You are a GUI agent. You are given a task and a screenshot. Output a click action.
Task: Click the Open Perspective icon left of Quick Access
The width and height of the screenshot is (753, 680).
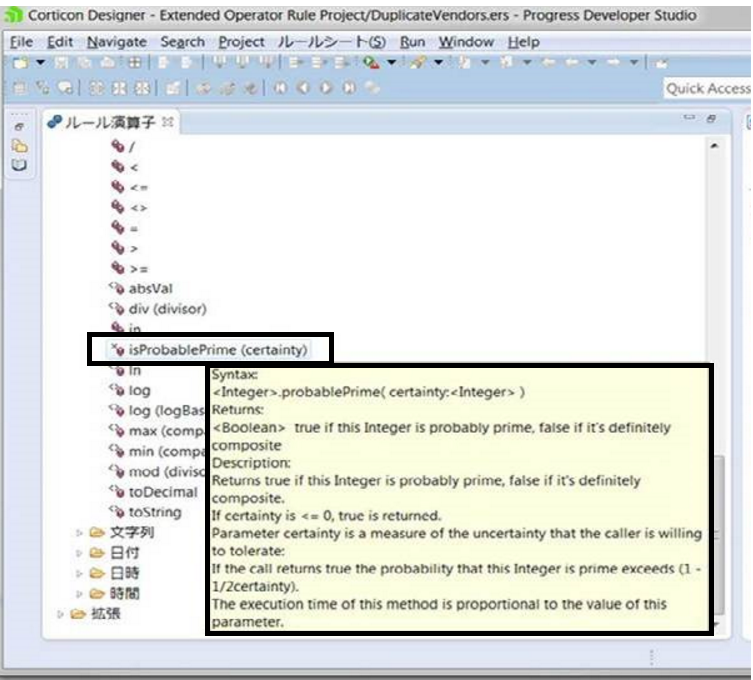(x=661, y=63)
